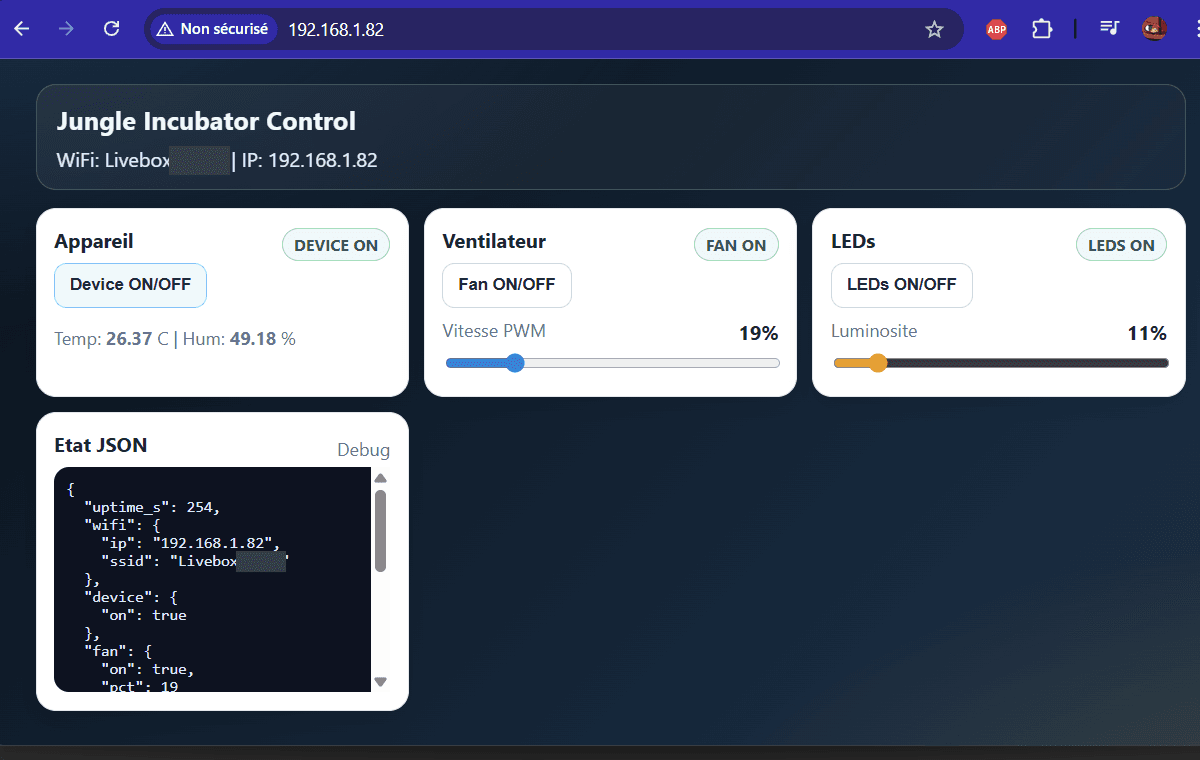This screenshot has height=760, width=1200.
Task: Open the media controls icon in toolbar
Action: tap(1109, 29)
